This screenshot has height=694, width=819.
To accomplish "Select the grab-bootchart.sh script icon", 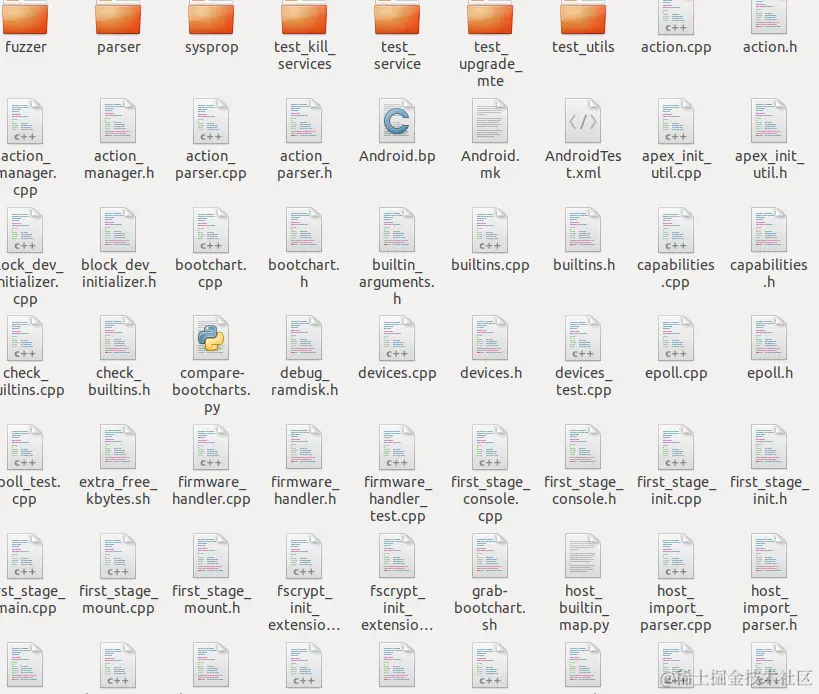I will 490,556.
